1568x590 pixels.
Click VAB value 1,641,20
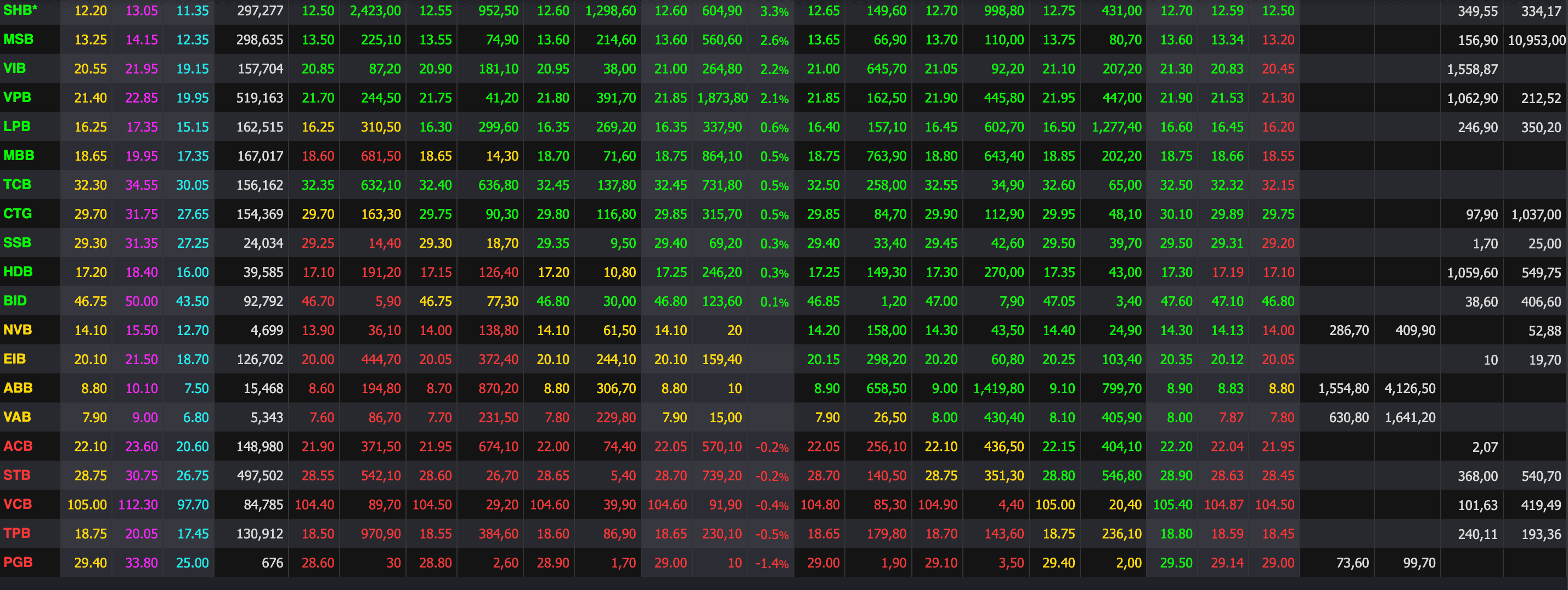pyautogui.click(x=1410, y=418)
